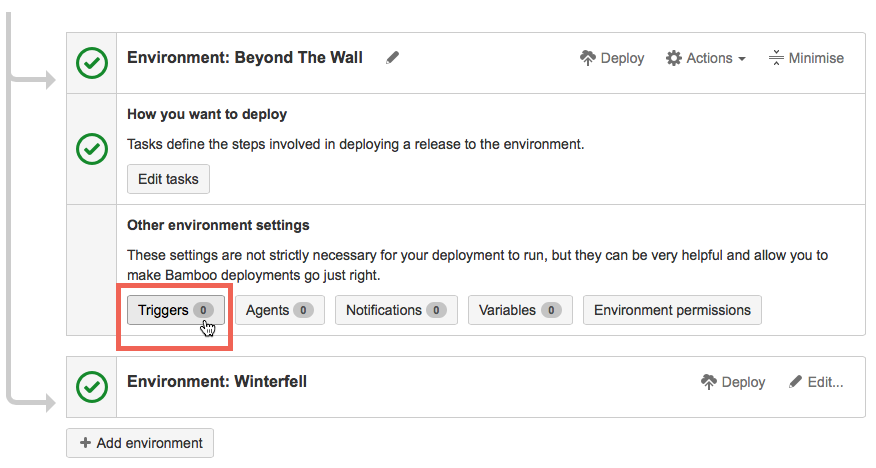Click the plus icon on Add environment
The height and width of the screenshot is (468, 876).
[x=85, y=443]
